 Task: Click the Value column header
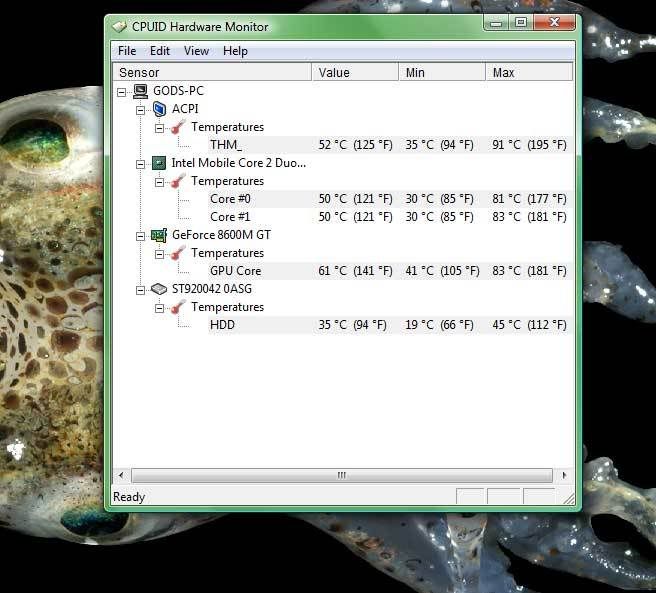(355, 72)
